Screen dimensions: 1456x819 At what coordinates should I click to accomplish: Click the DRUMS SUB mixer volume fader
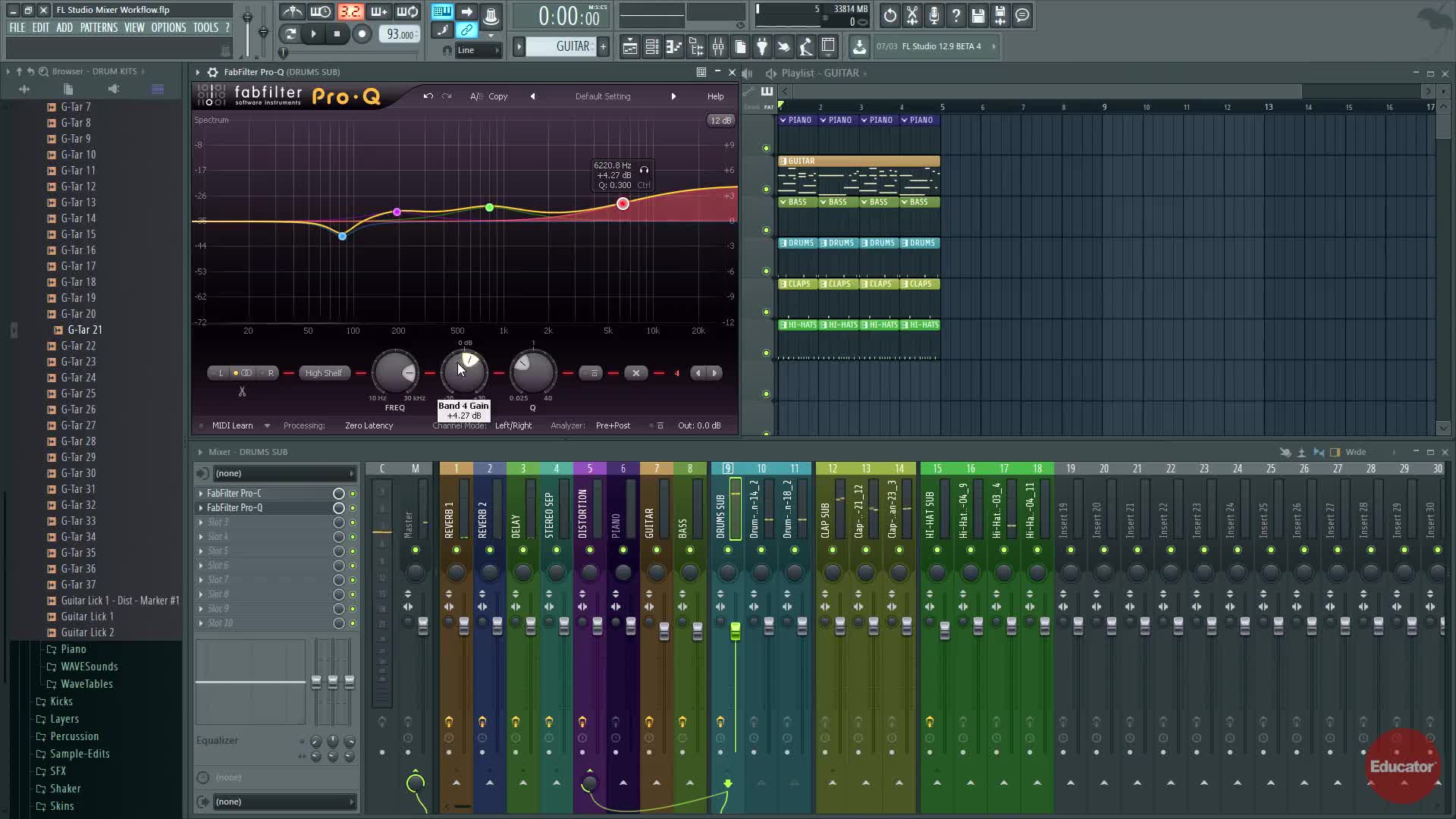point(735,631)
